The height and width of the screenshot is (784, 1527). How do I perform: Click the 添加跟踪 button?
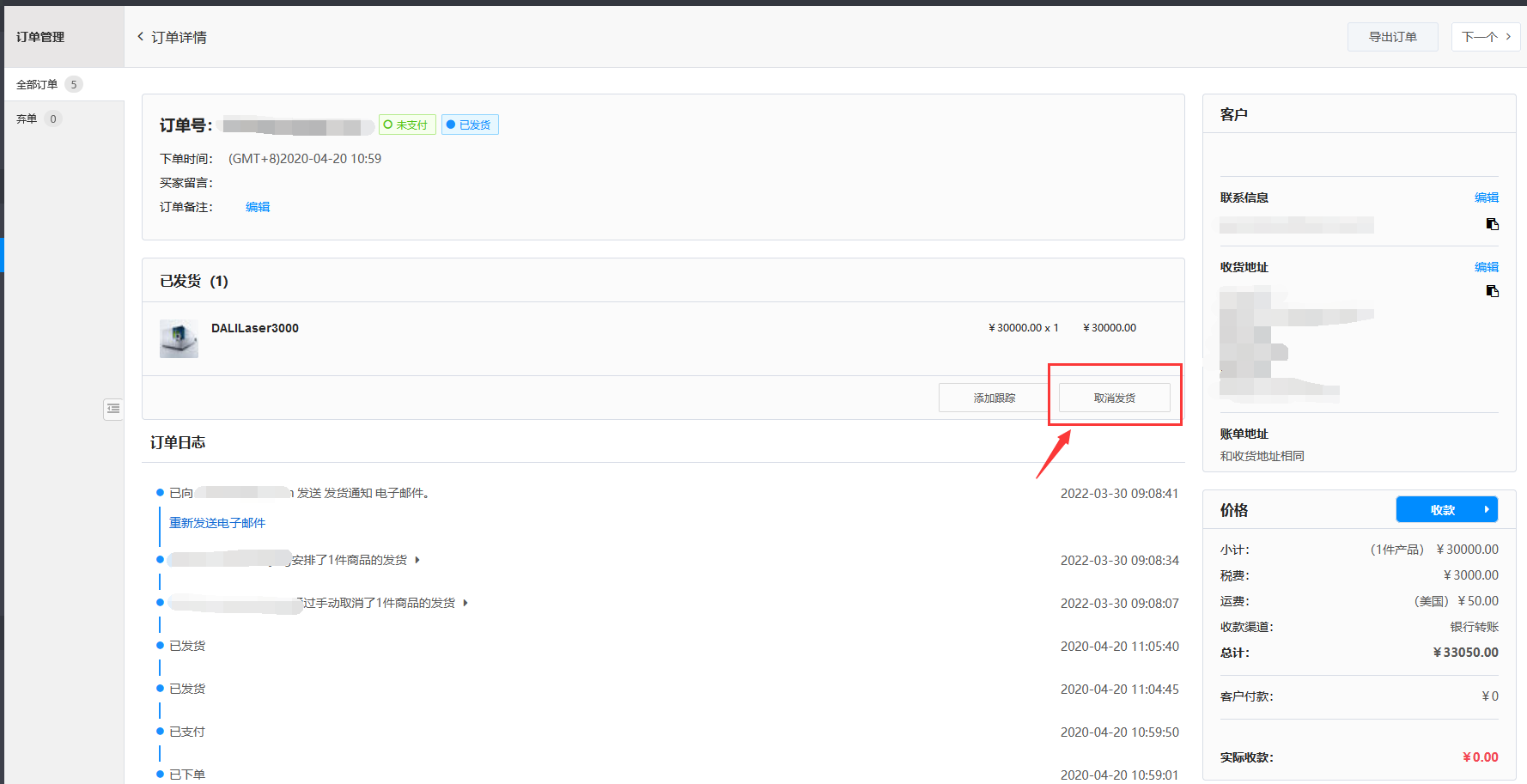(x=994, y=398)
